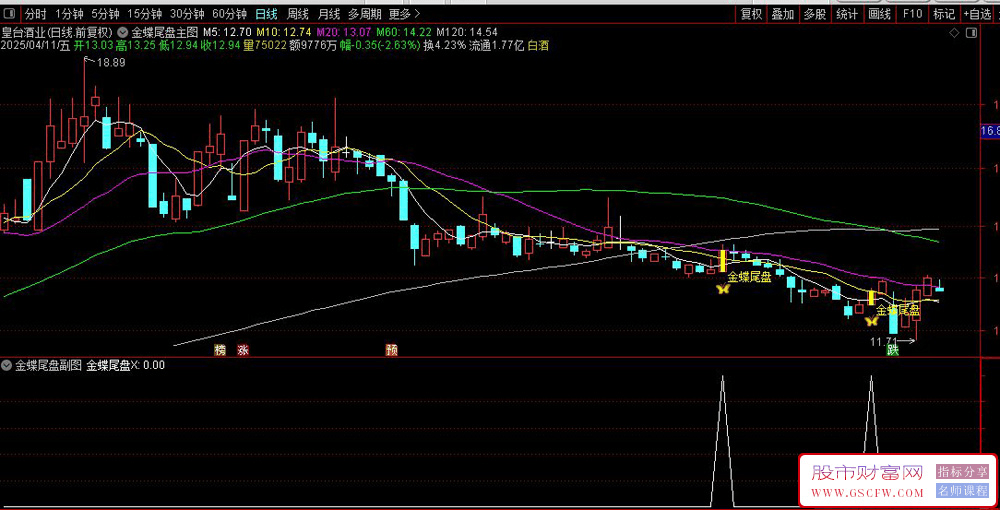
Task: Switch to the 5分钟 period tab
Action: tap(105, 13)
